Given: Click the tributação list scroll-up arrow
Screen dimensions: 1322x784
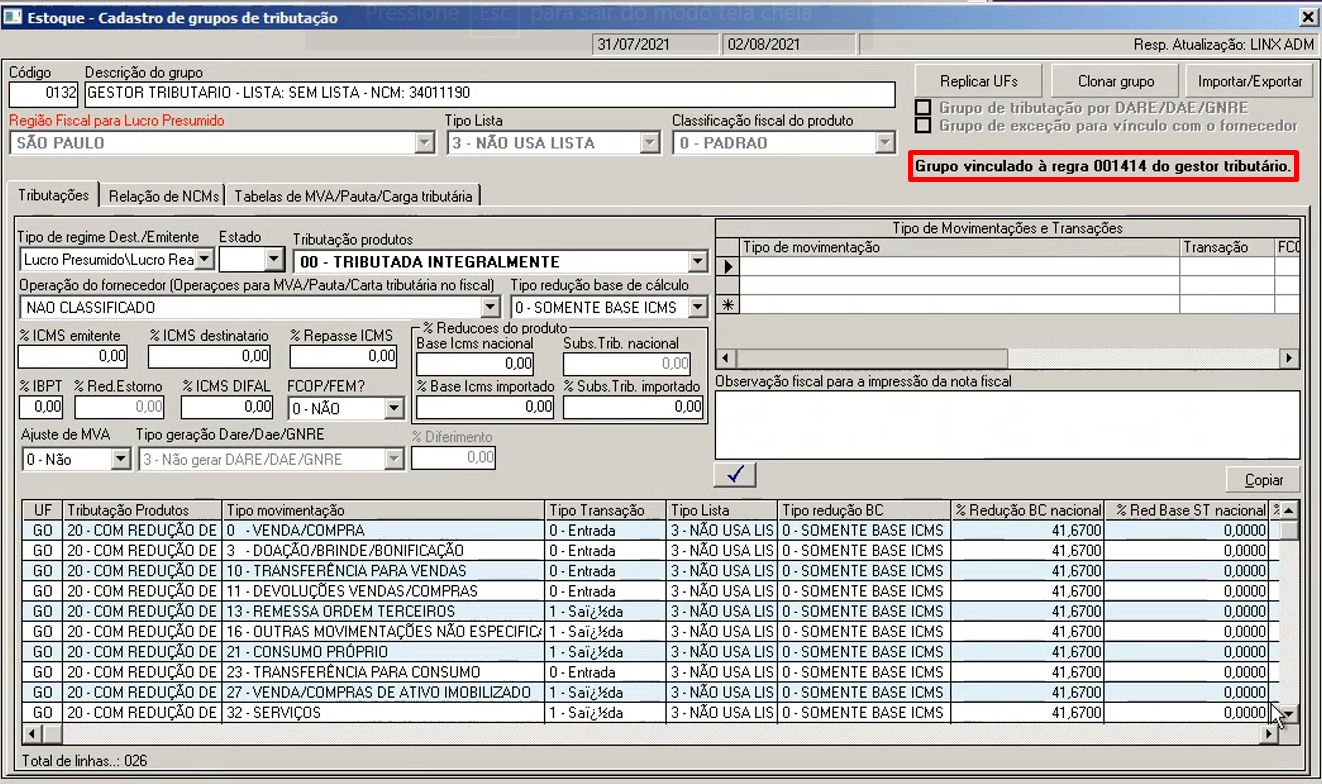Looking at the screenshot, I should coord(1289,510).
